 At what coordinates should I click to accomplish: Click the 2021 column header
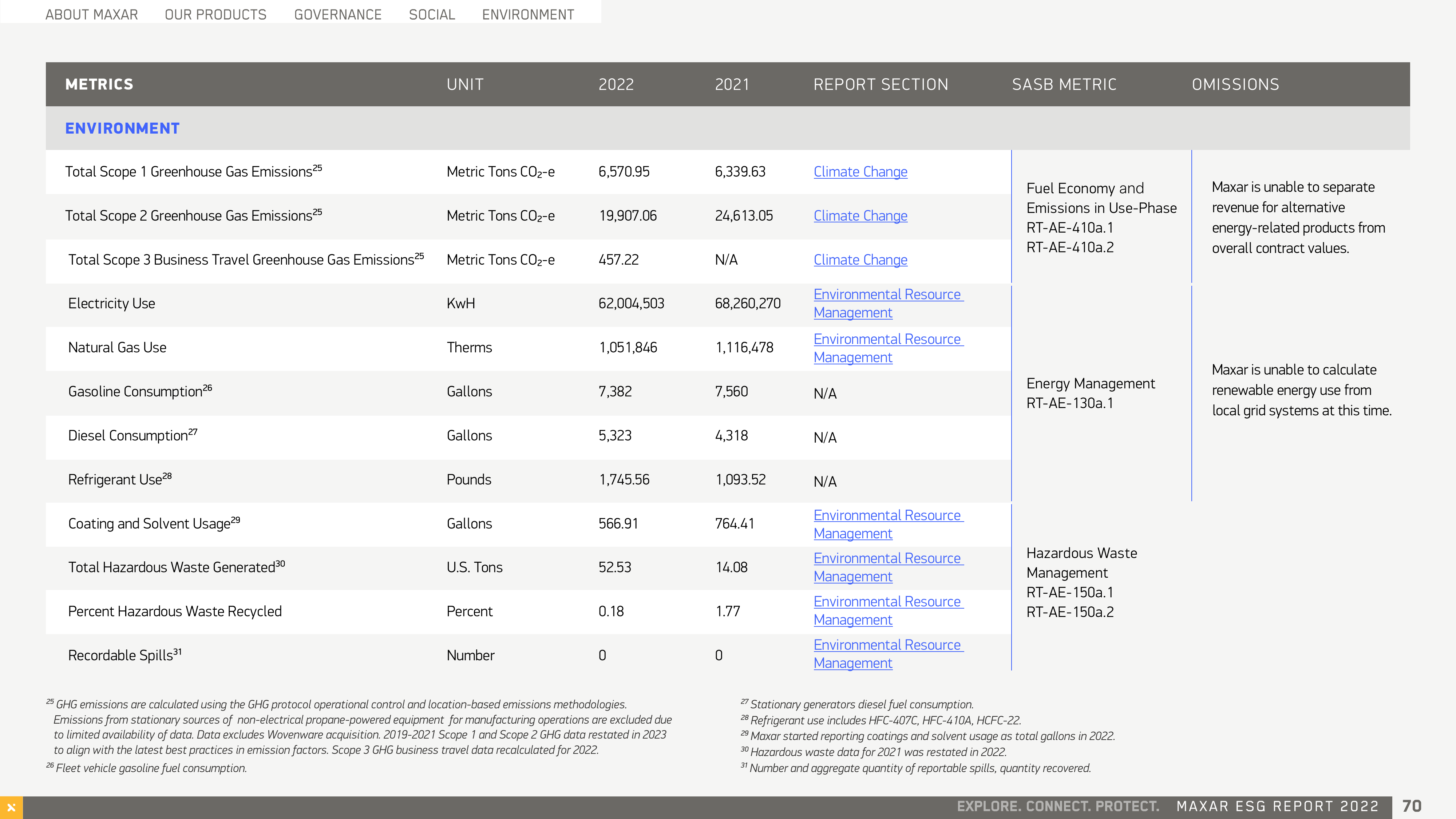tap(732, 85)
